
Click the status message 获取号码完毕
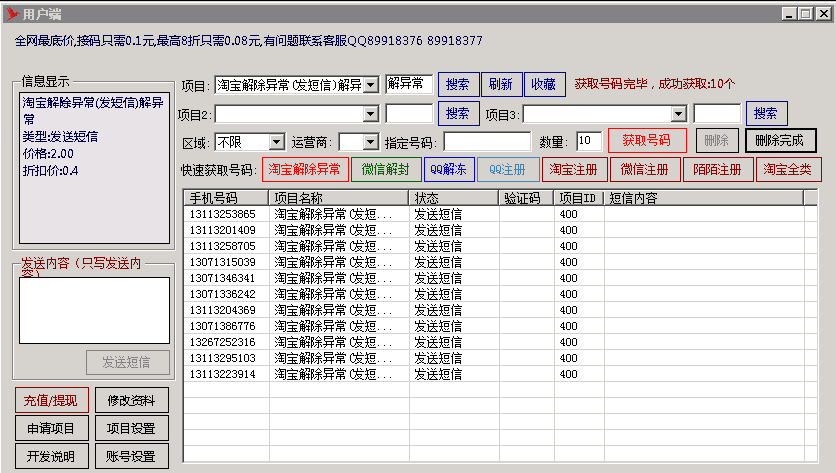coord(655,84)
